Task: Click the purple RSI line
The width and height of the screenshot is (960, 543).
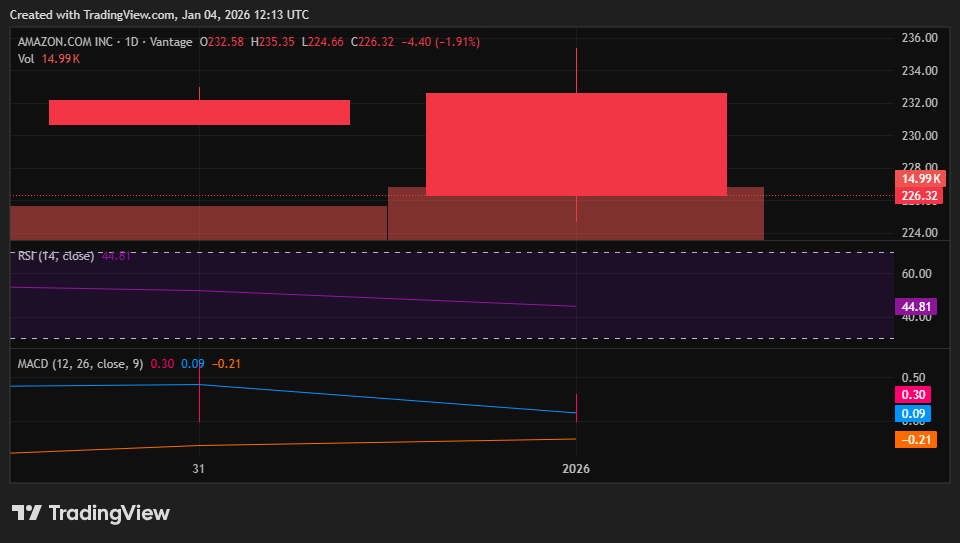Action: click(293, 296)
